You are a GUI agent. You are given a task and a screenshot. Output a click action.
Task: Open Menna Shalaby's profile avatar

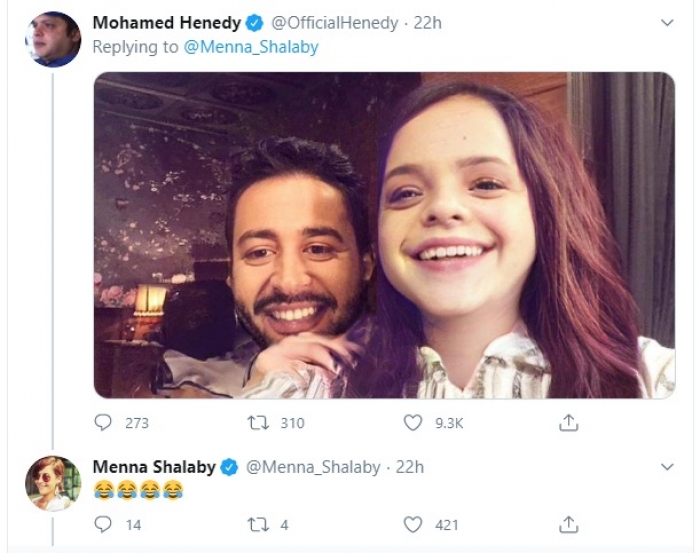click(x=53, y=483)
